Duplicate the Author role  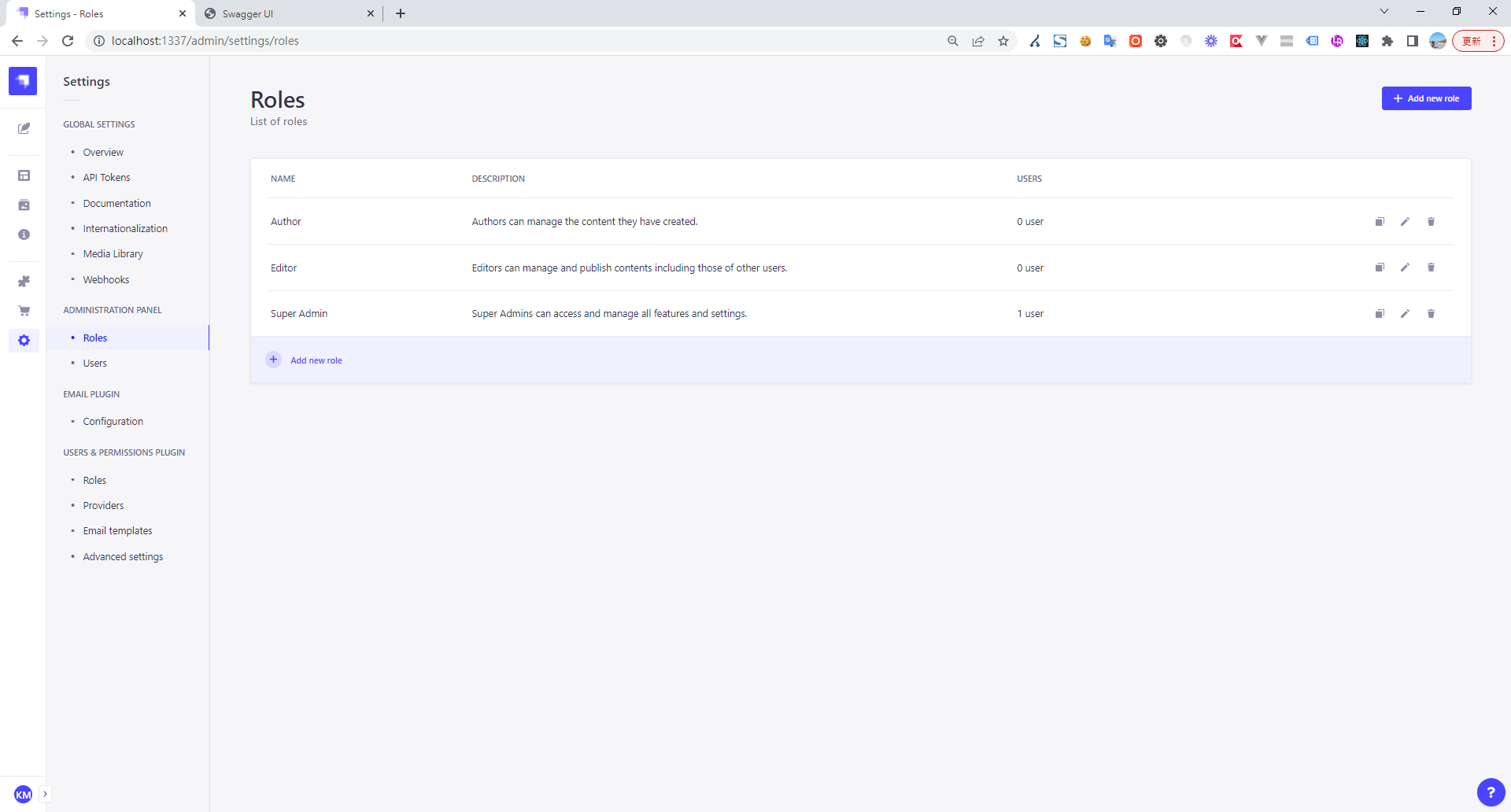coord(1380,222)
